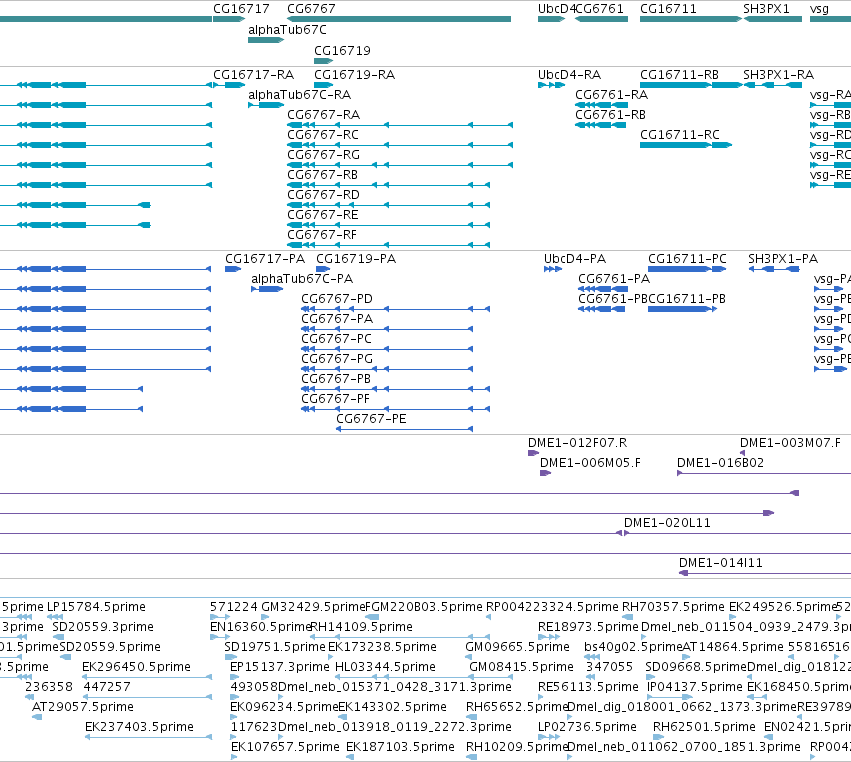
Task: Click the alphaTub67C gene label
Action: [287, 30]
